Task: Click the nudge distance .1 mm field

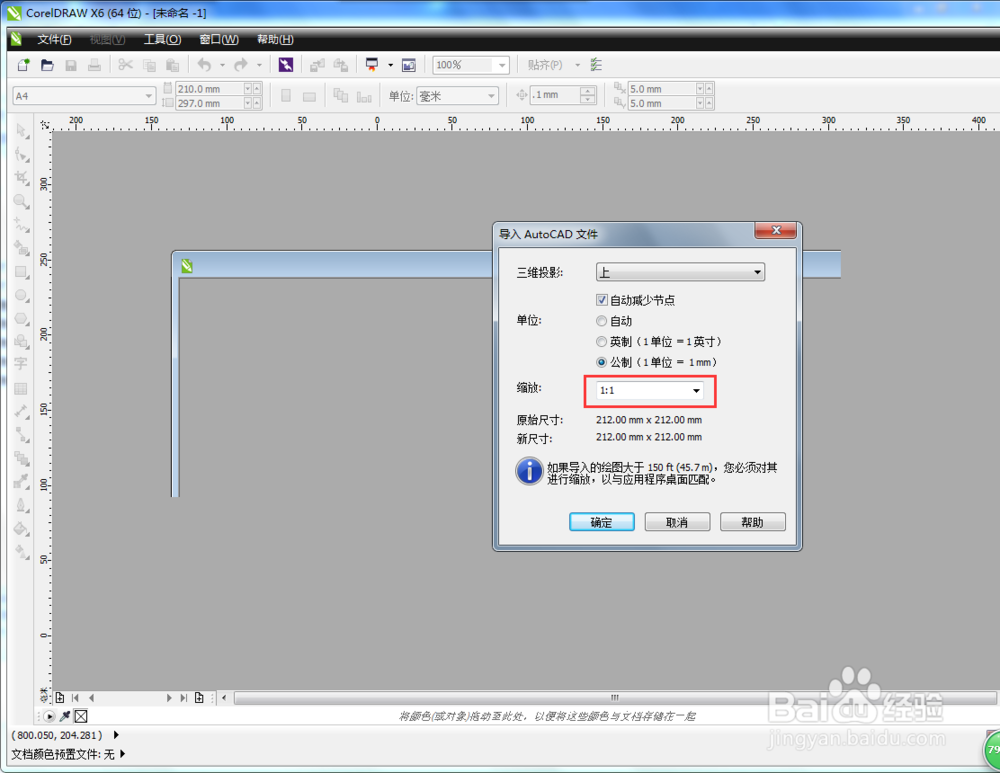Action: pyautogui.click(x=555, y=95)
